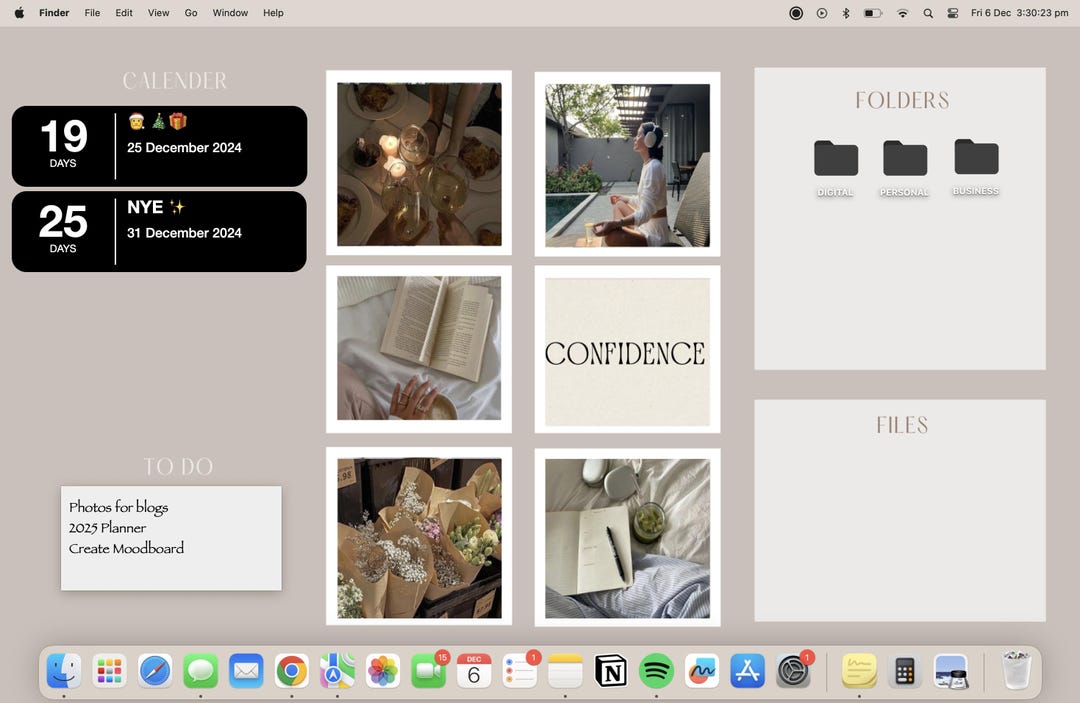This screenshot has height=703, width=1080.
Task: Open the Photos app from the Dock
Action: (x=383, y=672)
